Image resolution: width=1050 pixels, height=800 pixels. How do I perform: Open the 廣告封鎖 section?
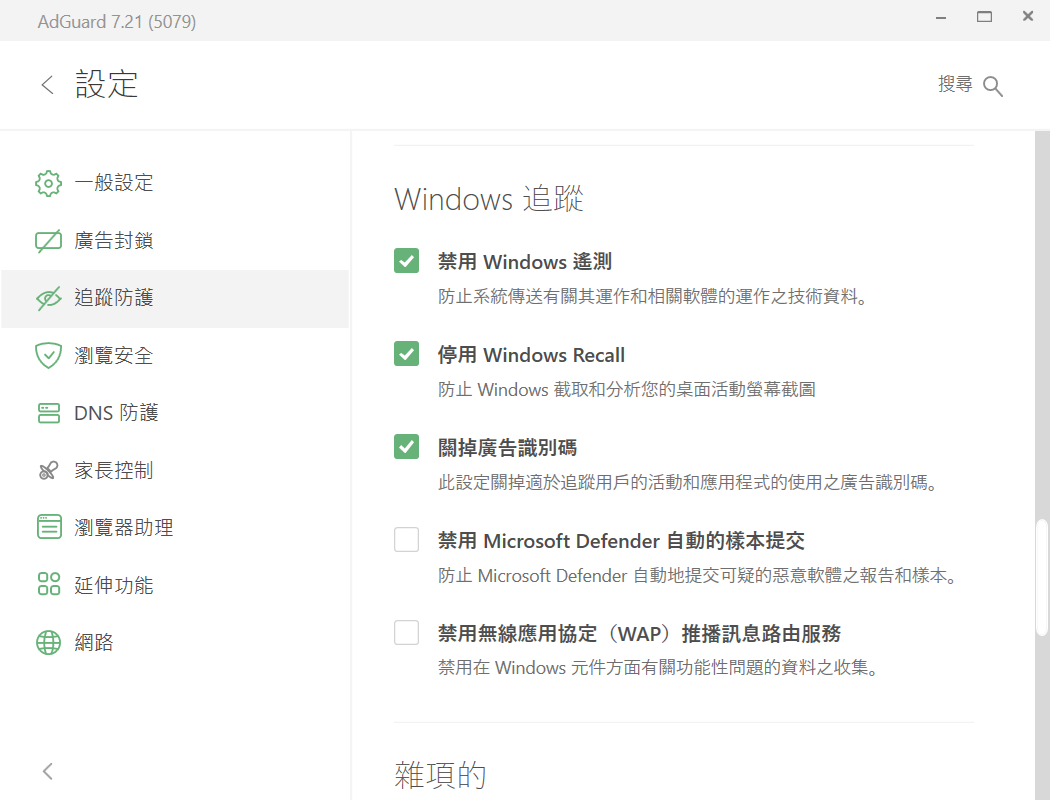175,241
